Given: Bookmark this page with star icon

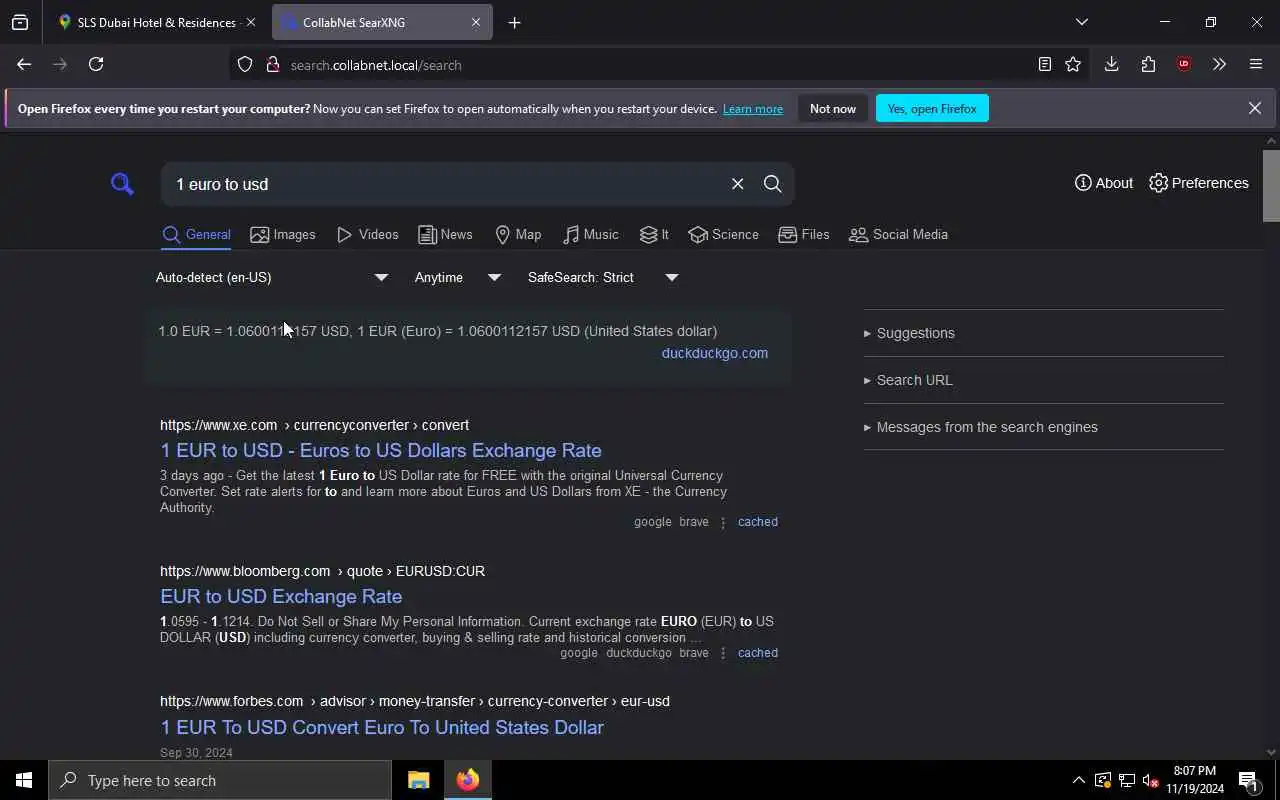Looking at the screenshot, I should [x=1073, y=64].
